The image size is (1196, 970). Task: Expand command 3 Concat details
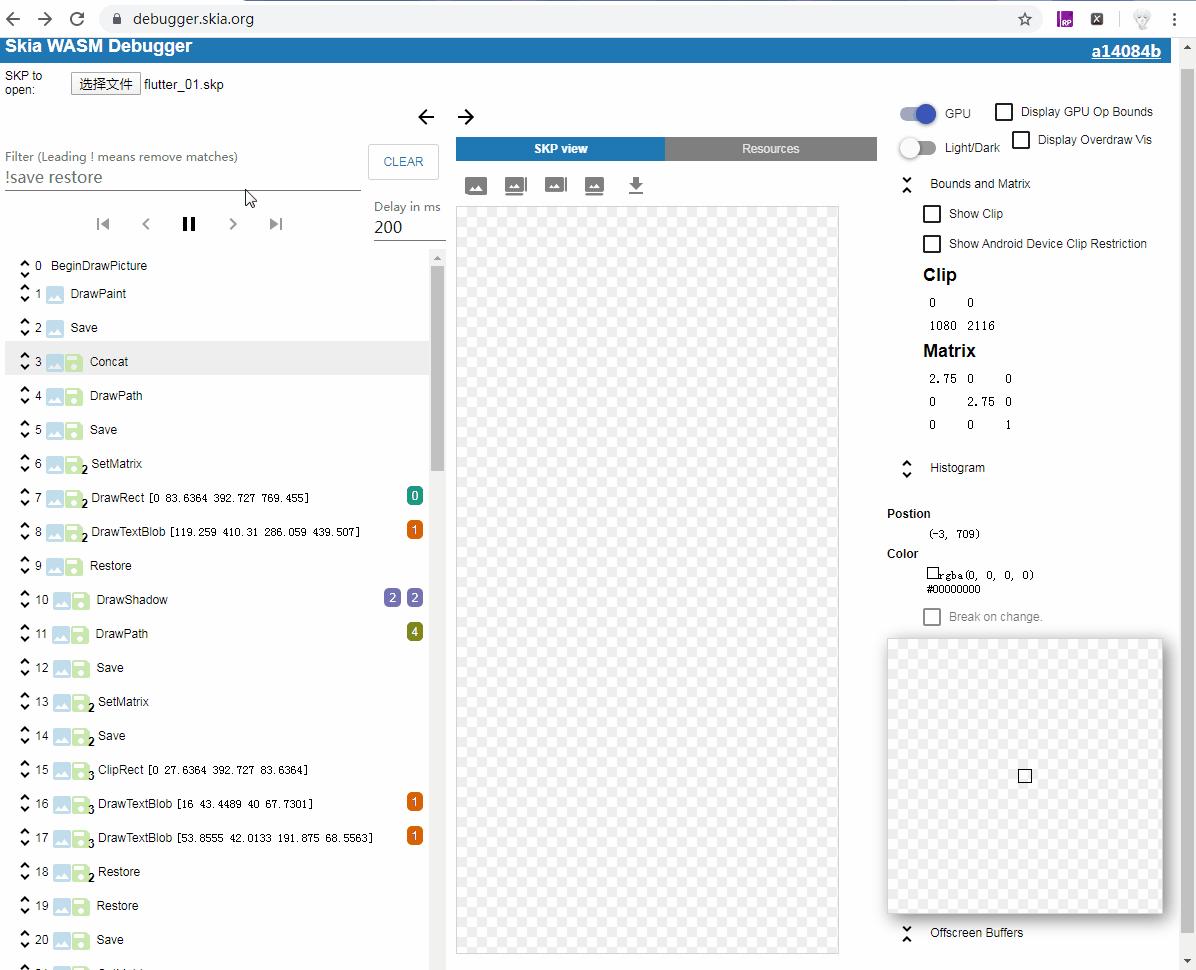tap(24, 362)
